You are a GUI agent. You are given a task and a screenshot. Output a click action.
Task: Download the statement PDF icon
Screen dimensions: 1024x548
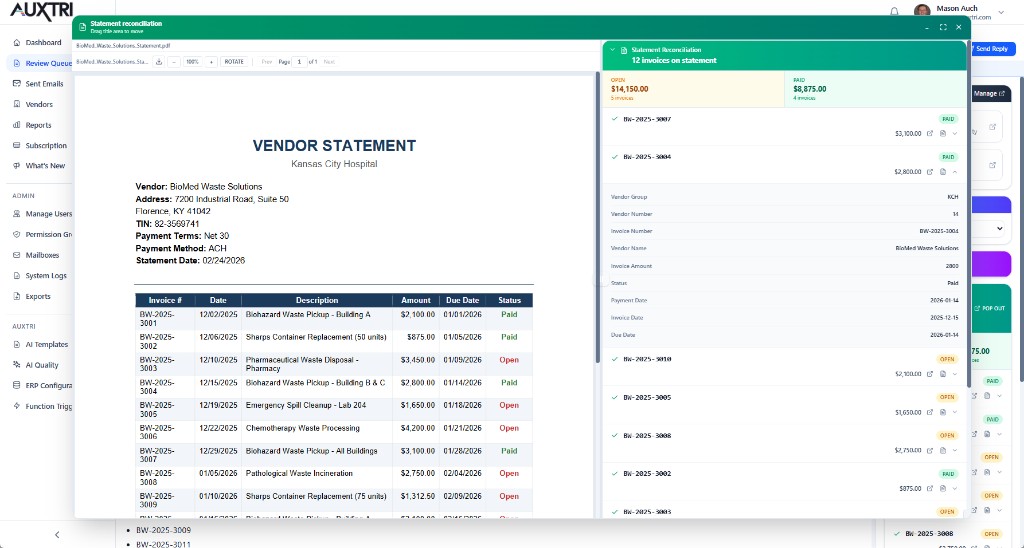pyautogui.click(x=159, y=62)
